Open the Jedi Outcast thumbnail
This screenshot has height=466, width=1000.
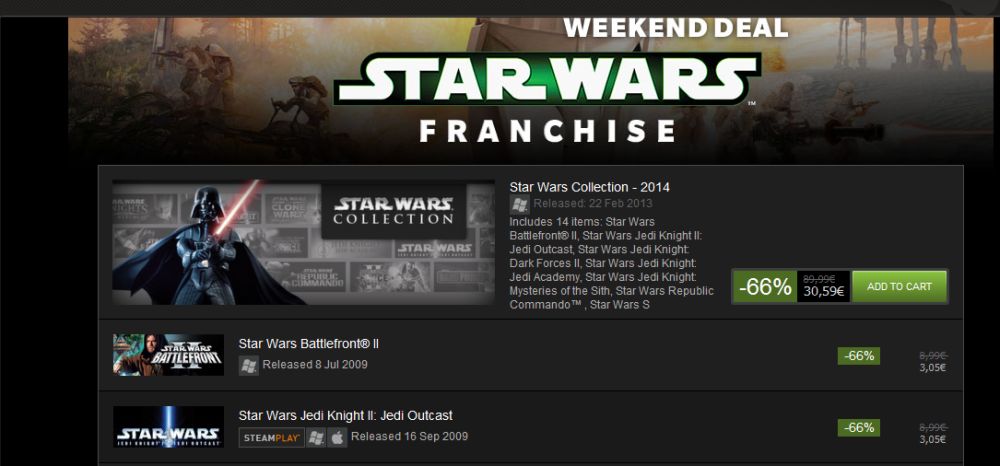coord(168,427)
